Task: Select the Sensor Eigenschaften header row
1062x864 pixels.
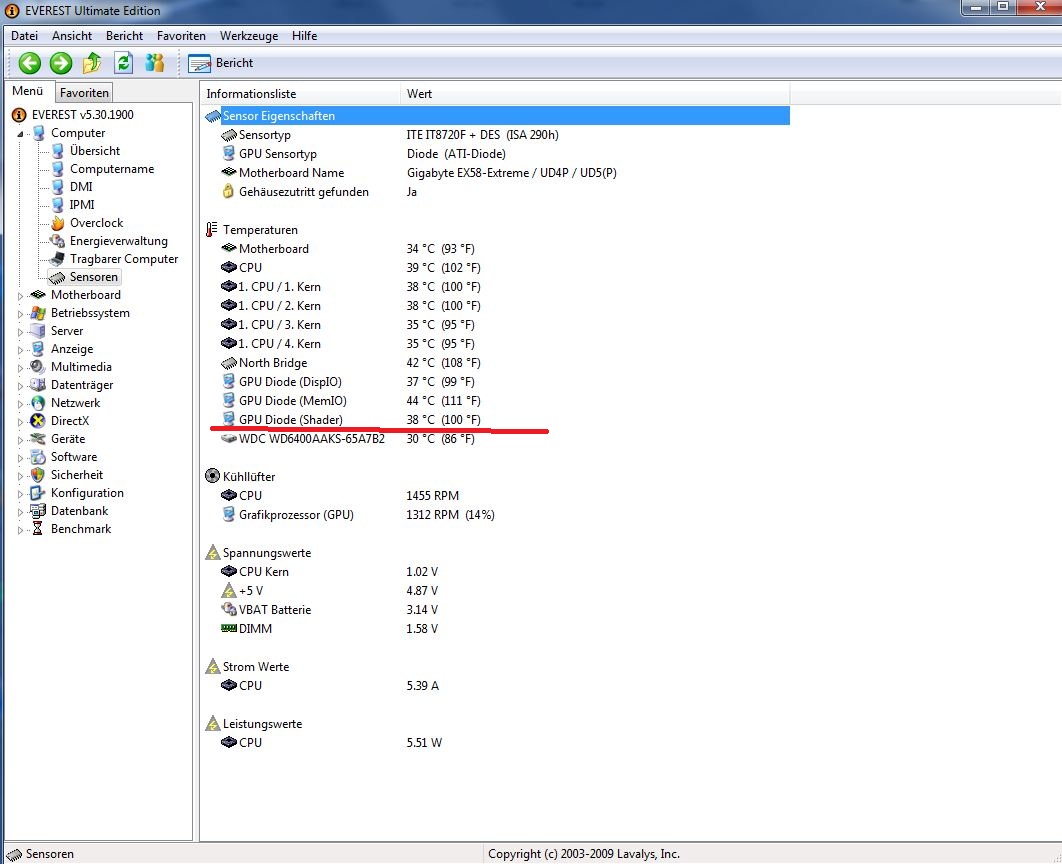Action: click(x=496, y=116)
